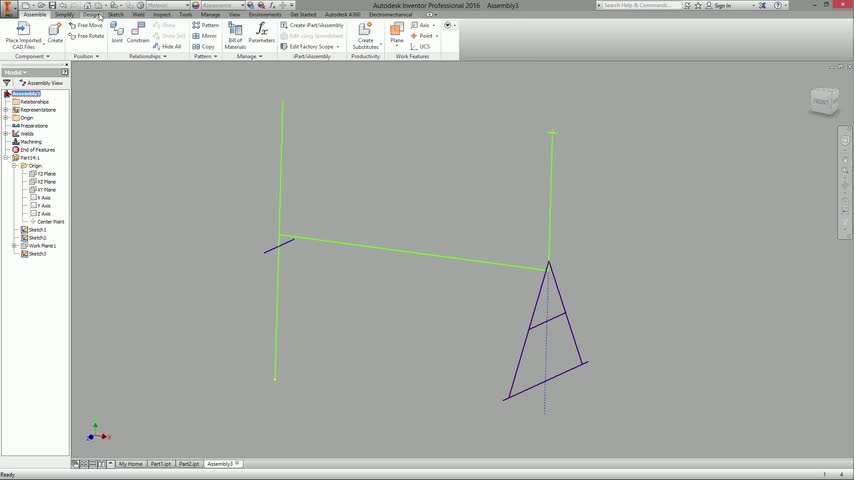The image size is (854, 480).
Task: Click the Joint tool
Action: (x=117, y=32)
